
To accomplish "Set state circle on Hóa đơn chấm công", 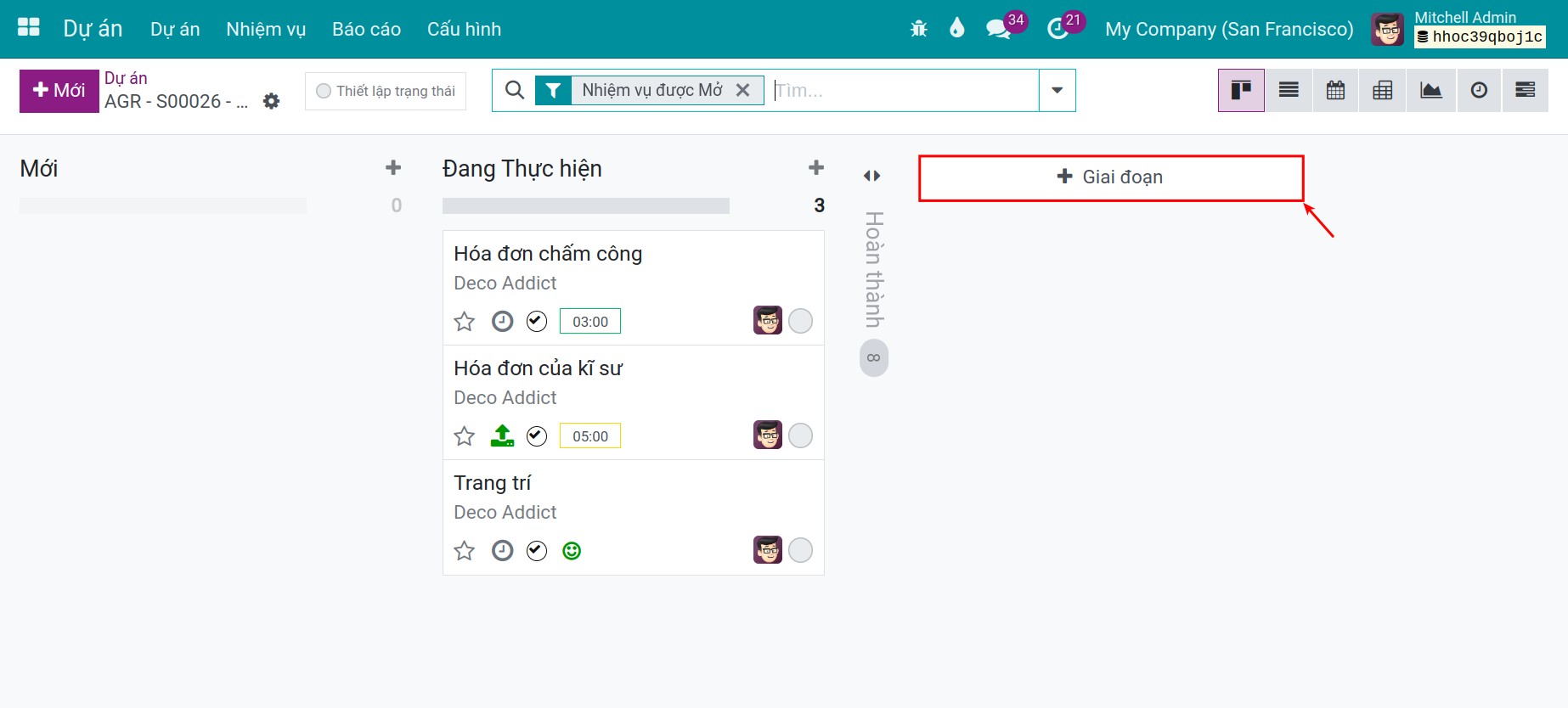I will click(x=800, y=321).
